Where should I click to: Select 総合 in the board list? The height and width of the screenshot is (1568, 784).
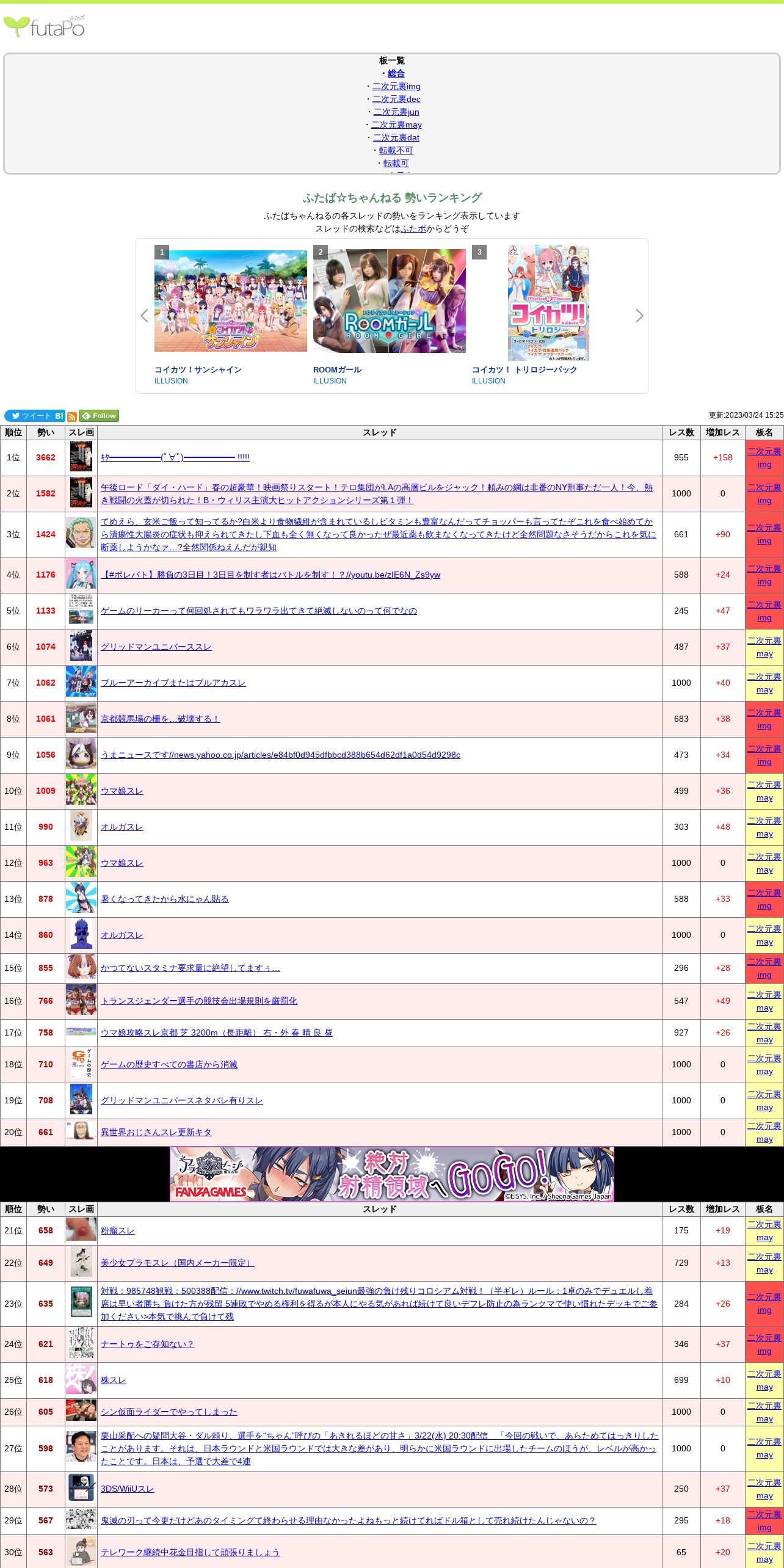pos(396,73)
